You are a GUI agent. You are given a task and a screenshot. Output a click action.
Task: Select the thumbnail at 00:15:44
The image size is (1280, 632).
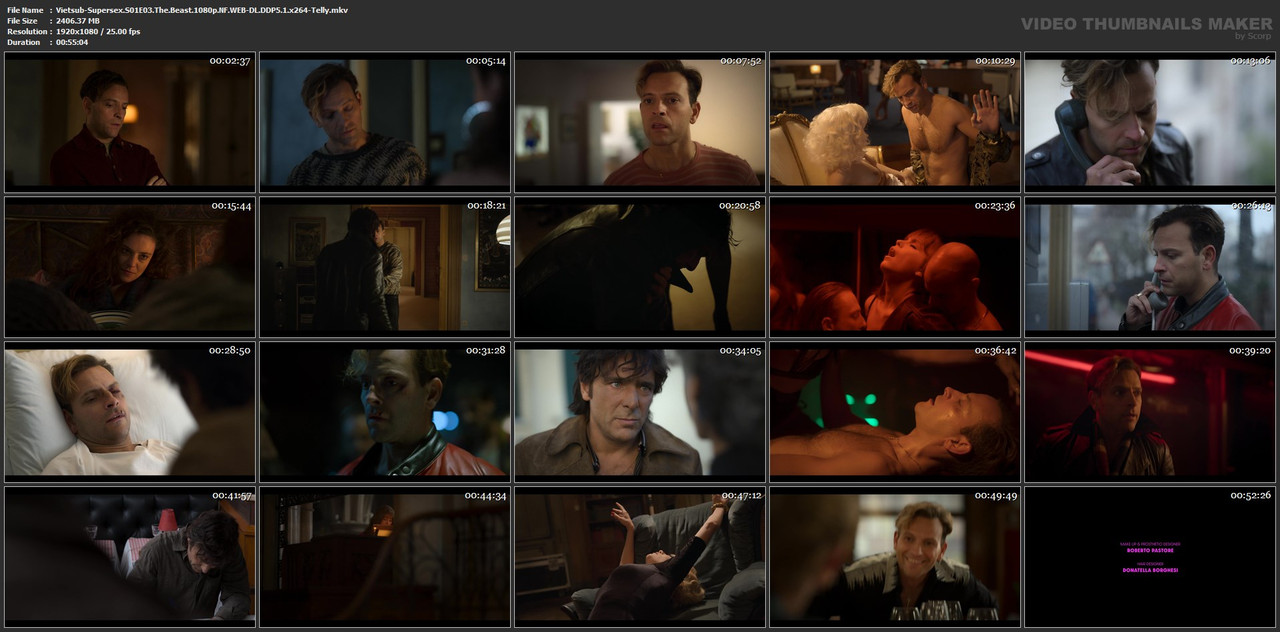point(130,266)
